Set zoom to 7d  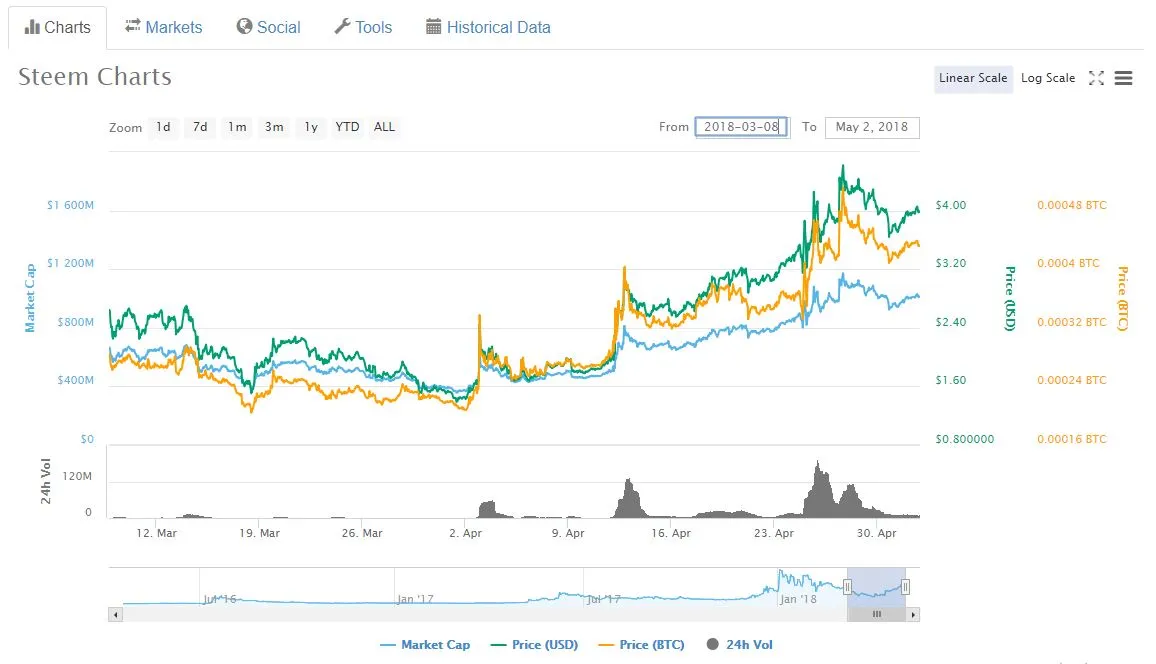pos(200,127)
